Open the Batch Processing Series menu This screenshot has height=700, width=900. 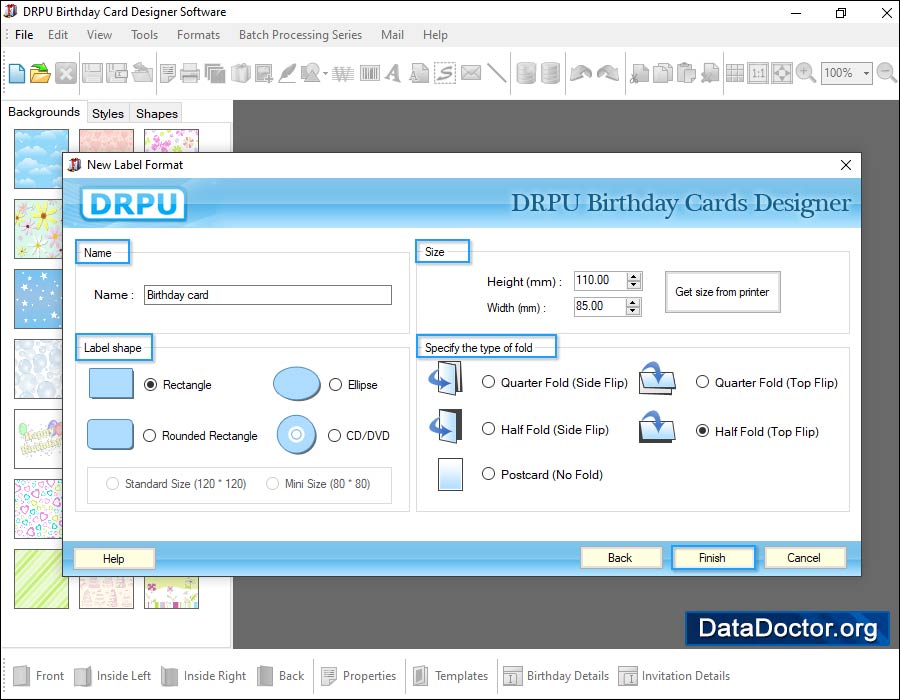pos(301,35)
